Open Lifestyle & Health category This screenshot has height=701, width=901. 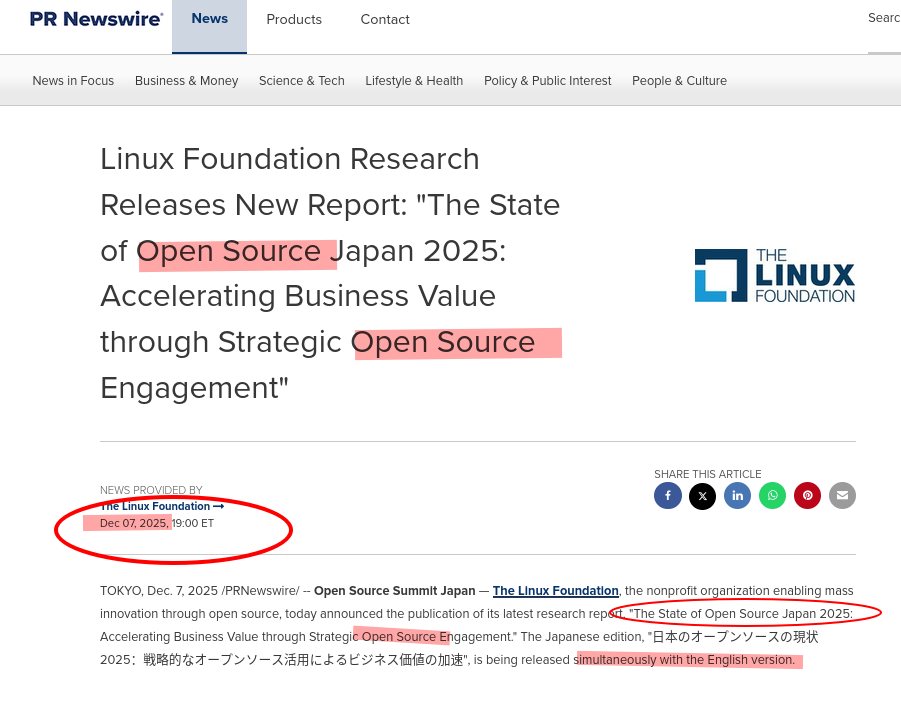pos(414,81)
